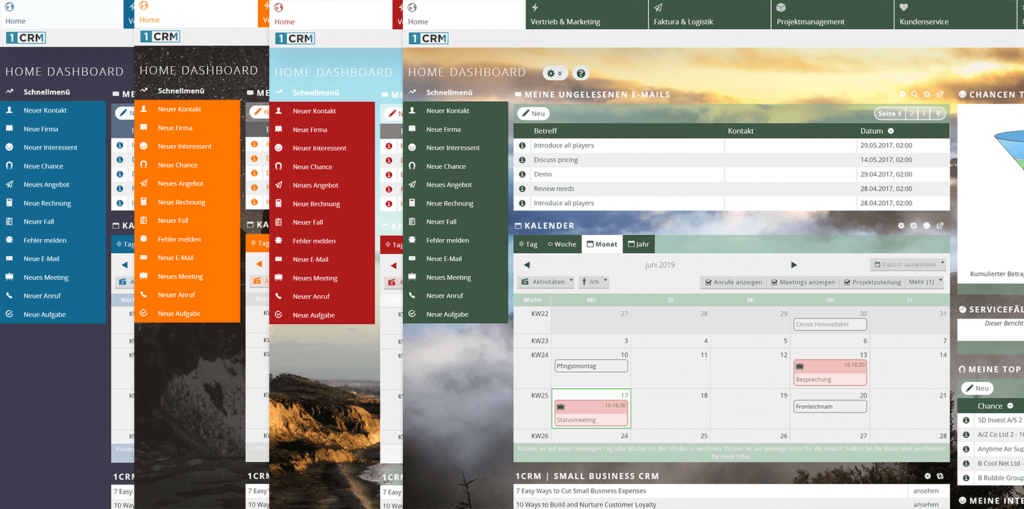Refresh the Kalender panel

point(914,225)
